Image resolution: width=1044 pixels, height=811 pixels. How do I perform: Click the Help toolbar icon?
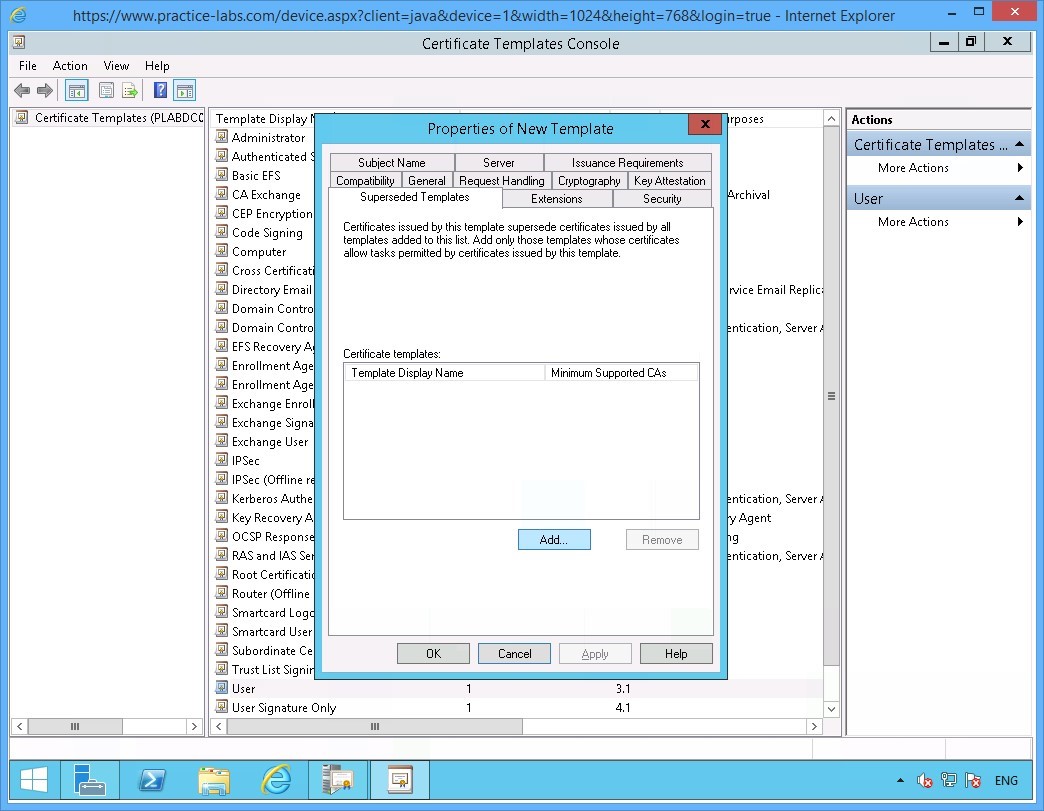pyautogui.click(x=161, y=90)
